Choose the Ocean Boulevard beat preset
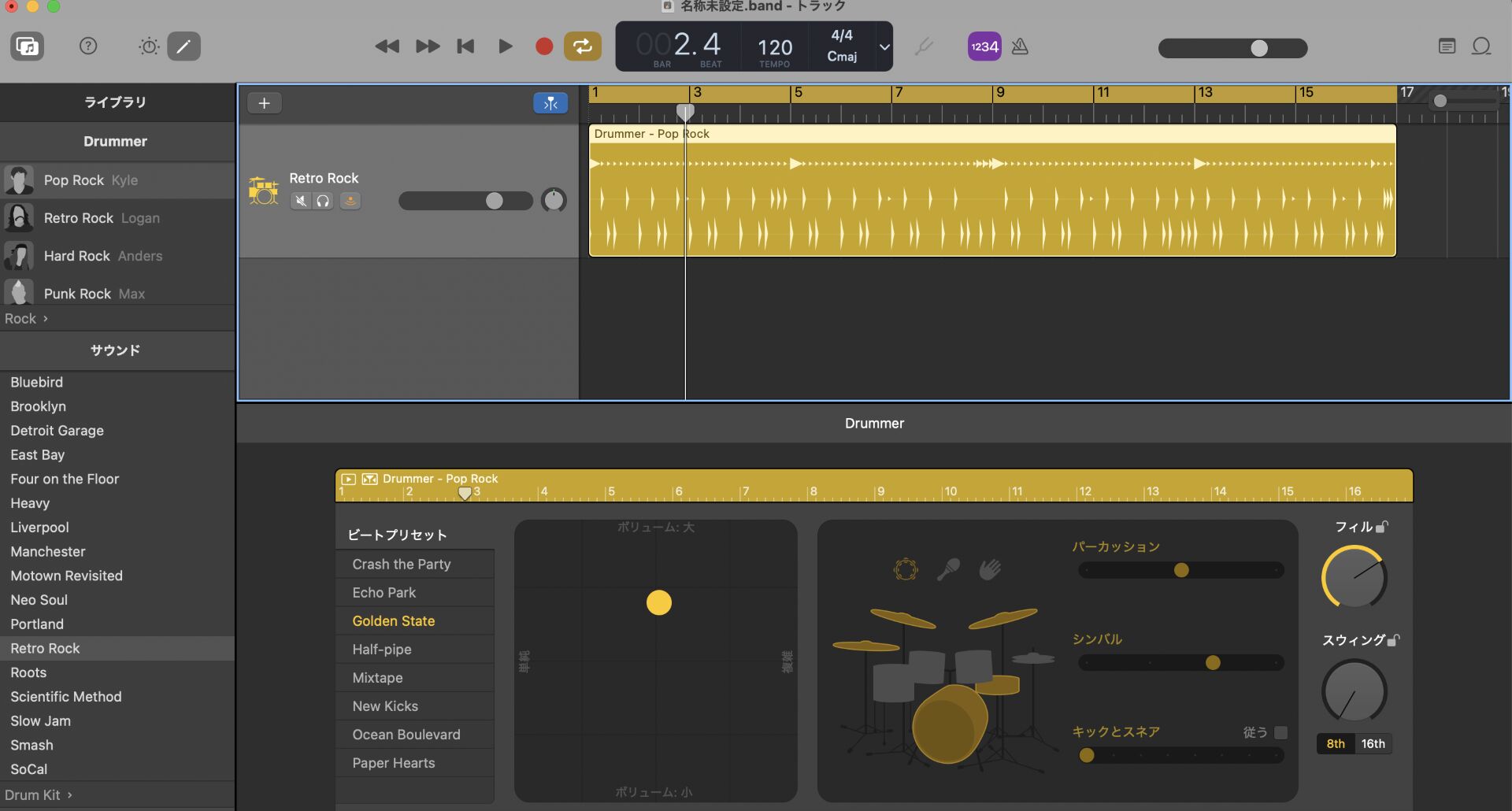 coord(406,735)
